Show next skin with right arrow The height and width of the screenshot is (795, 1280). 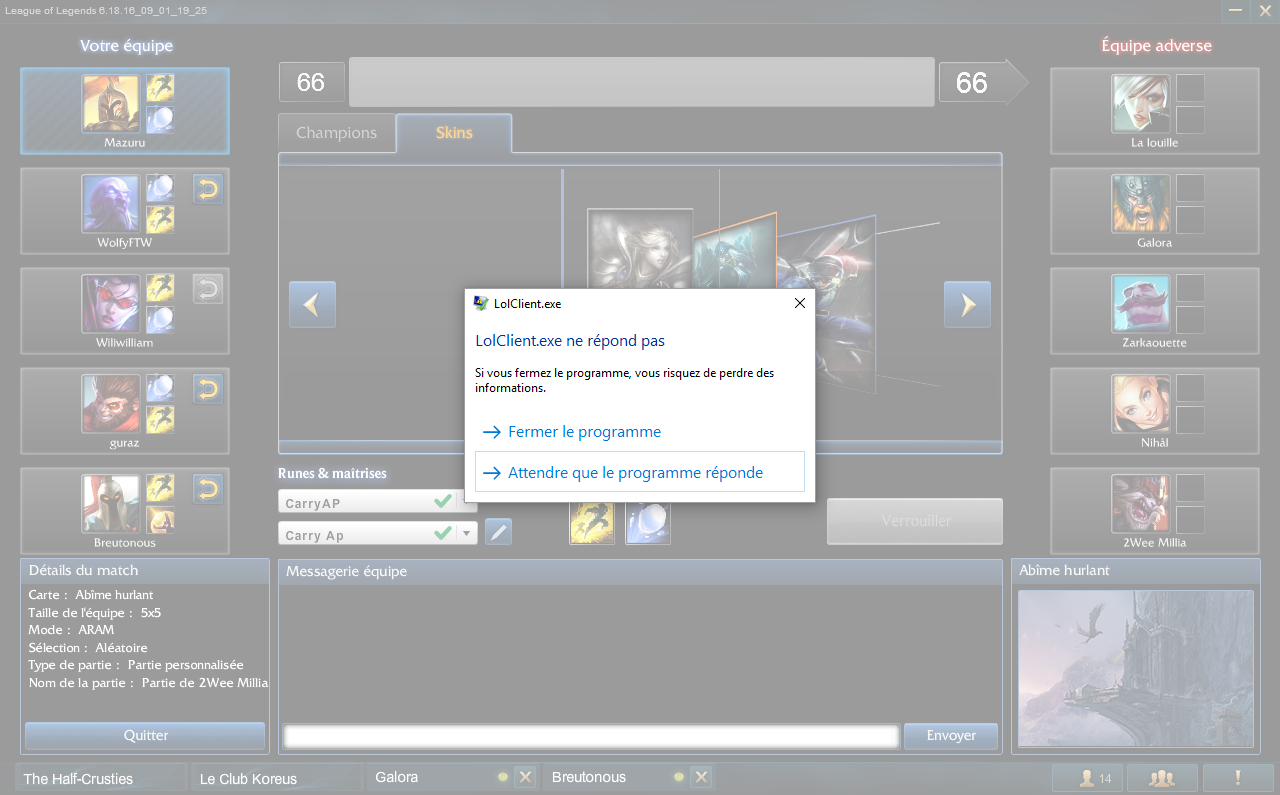[967, 305]
